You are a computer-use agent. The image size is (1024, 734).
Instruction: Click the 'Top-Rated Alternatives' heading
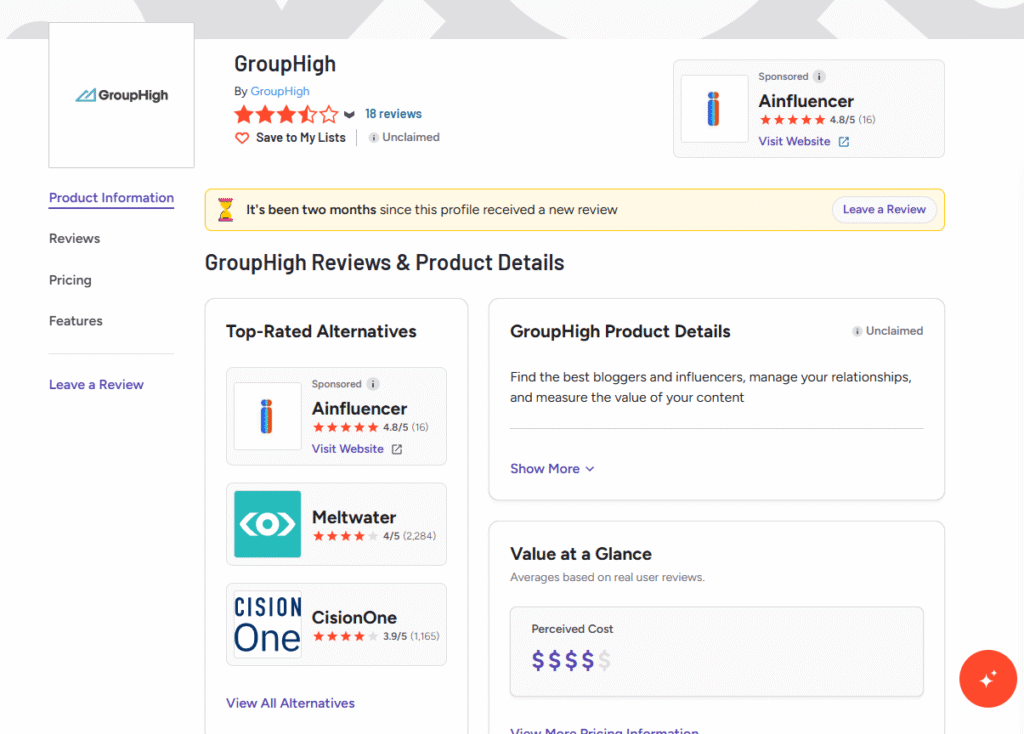click(321, 331)
